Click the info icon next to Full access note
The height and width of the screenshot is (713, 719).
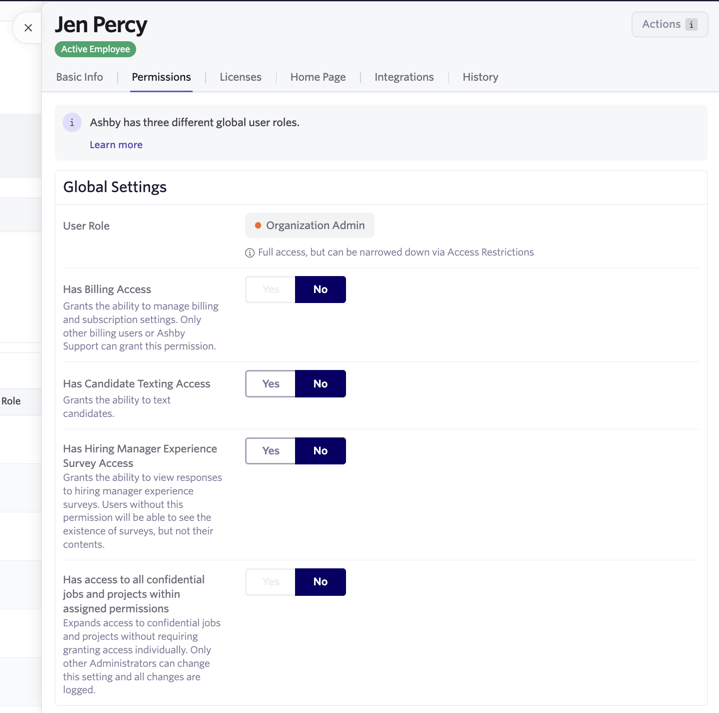[x=250, y=253]
